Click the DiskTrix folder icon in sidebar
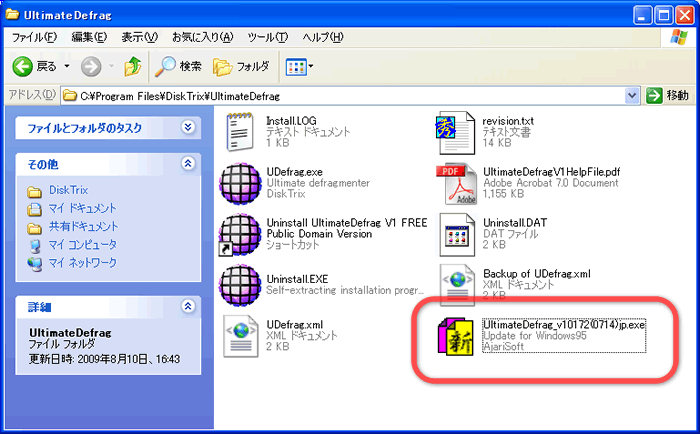Viewport: 700px width, 434px height. tap(34, 191)
